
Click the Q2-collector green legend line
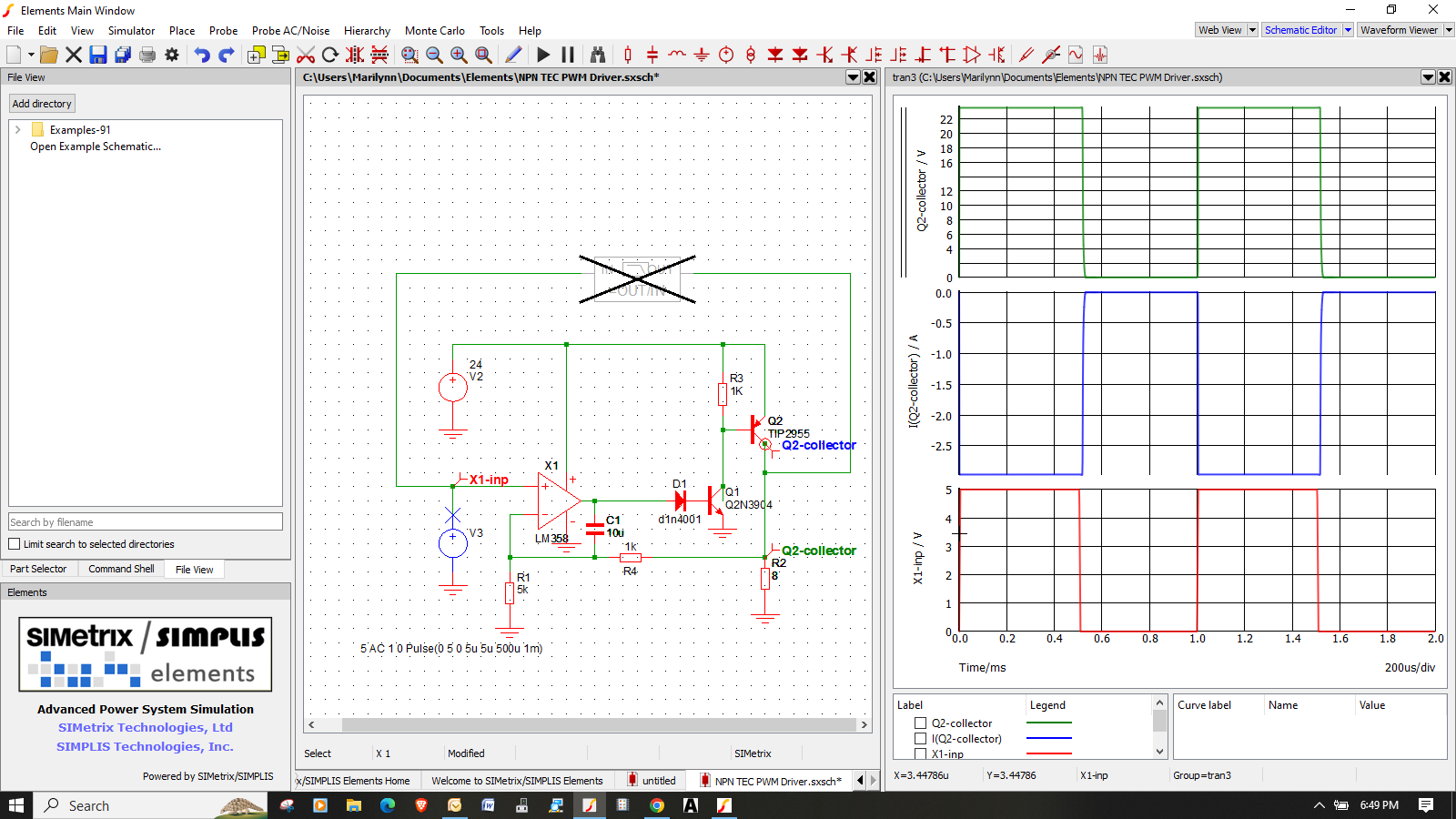tap(1048, 723)
